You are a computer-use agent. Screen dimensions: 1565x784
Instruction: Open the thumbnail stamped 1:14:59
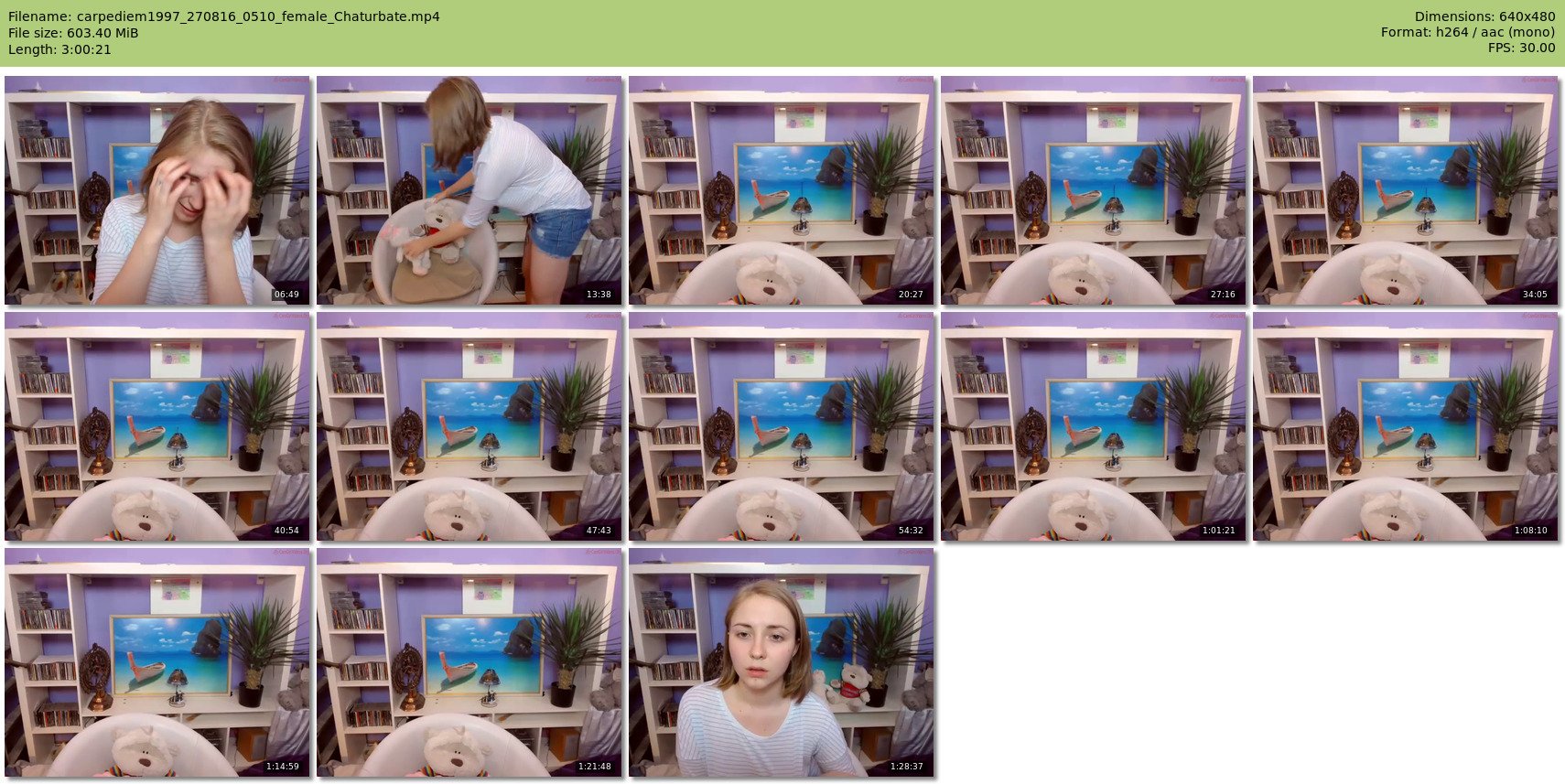click(x=157, y=662)
